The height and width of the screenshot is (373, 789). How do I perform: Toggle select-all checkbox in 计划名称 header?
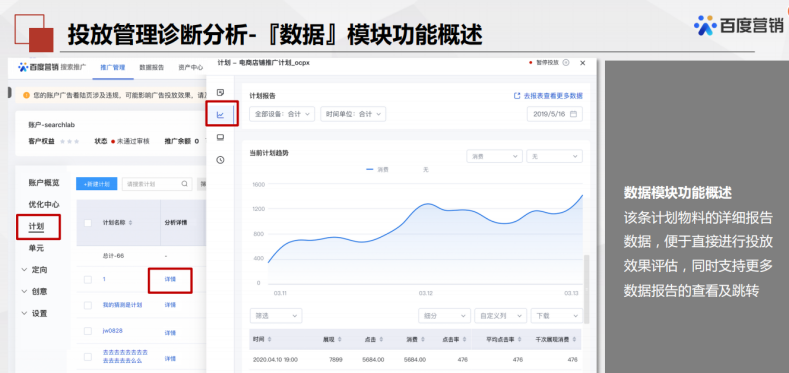pos(88,222)
